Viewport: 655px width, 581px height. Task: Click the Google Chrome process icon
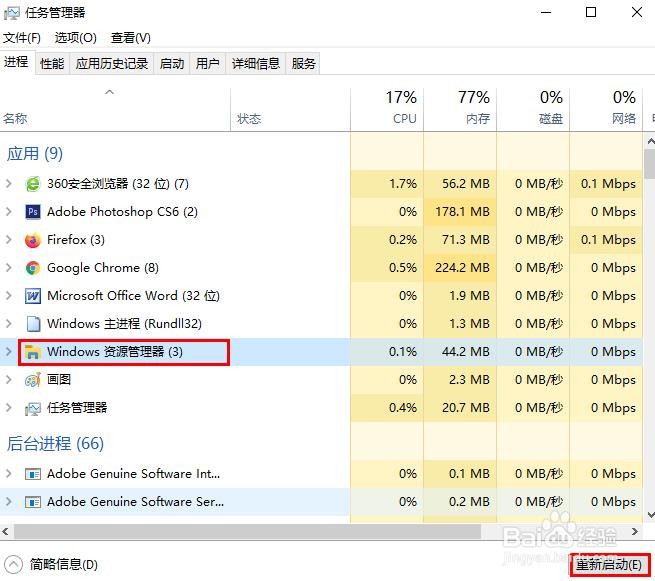coord(33,268)
